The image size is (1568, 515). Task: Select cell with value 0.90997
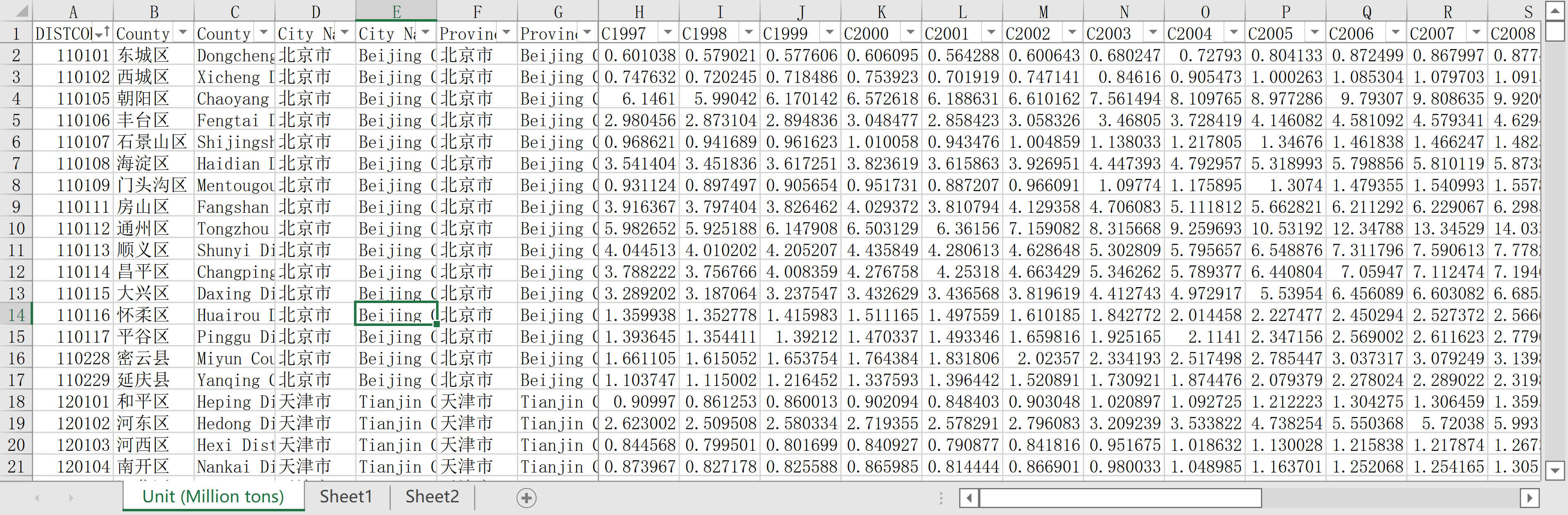point(639,401)
